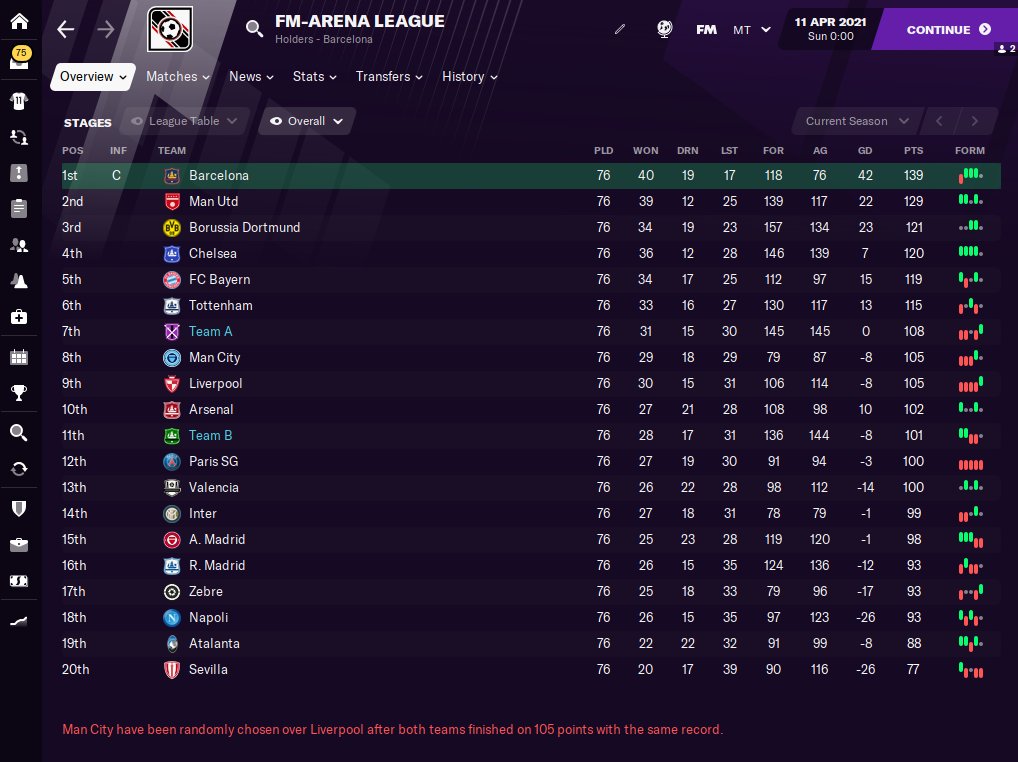Open the Team A club link
Image resolution: width=1018 pixels, height=762 pixels.
[x=210, y=331]
